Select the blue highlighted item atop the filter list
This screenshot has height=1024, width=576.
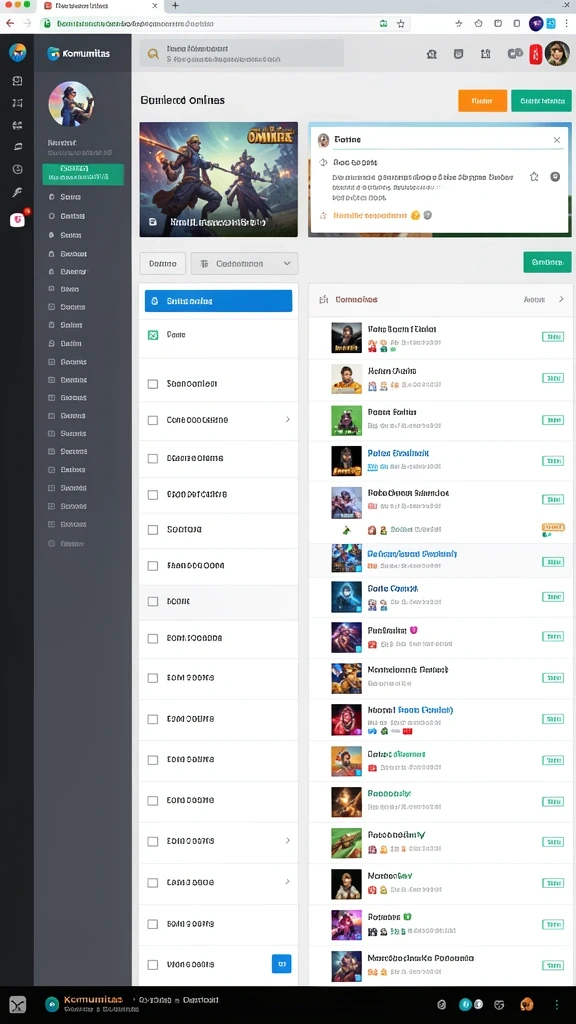point(218,301)
